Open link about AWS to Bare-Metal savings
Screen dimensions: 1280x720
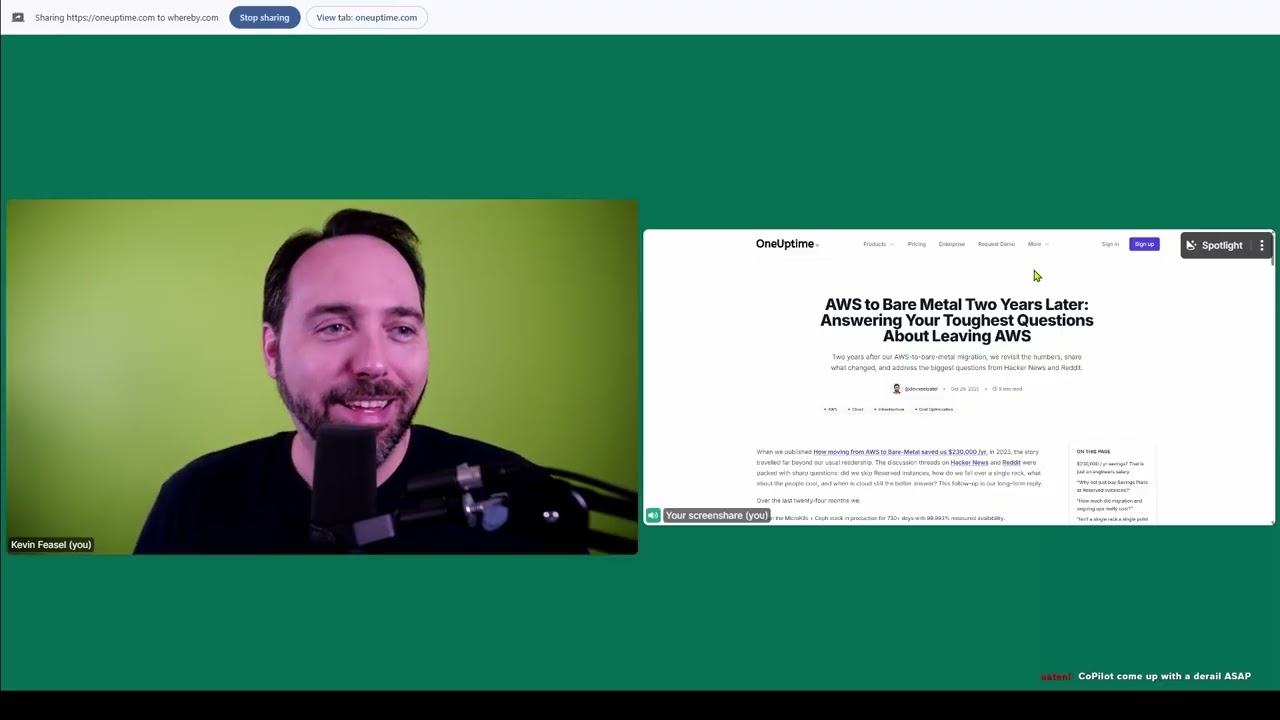900,452
